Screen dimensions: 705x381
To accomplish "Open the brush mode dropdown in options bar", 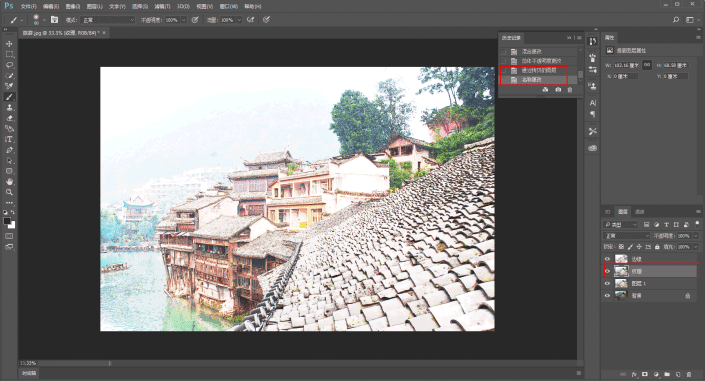I will [x=108, y=20].
